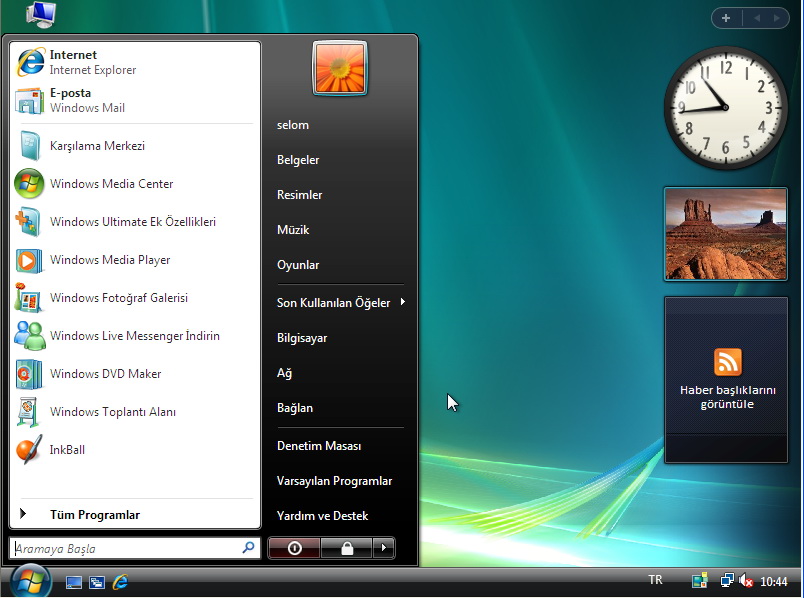Click the slideshow desert picture gadget
The width and height of the screenshot is (804, 598).
(726, 234)
